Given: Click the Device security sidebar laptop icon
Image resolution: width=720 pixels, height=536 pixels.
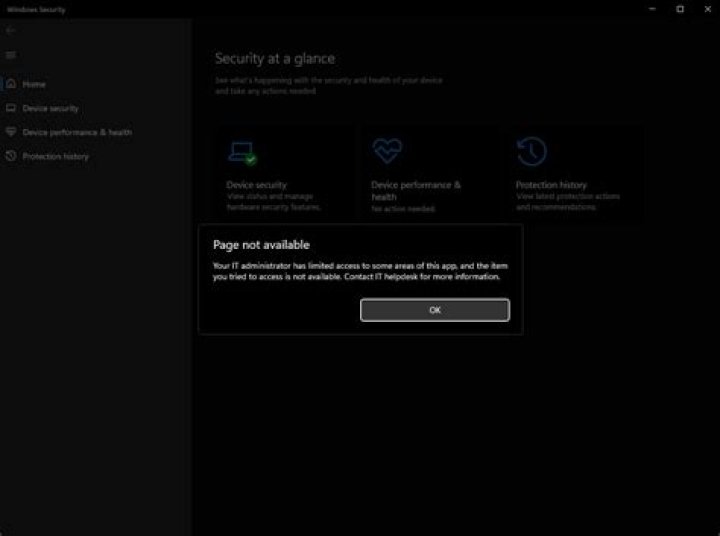Looking at the screenshot, I should [x=11, y=108].
